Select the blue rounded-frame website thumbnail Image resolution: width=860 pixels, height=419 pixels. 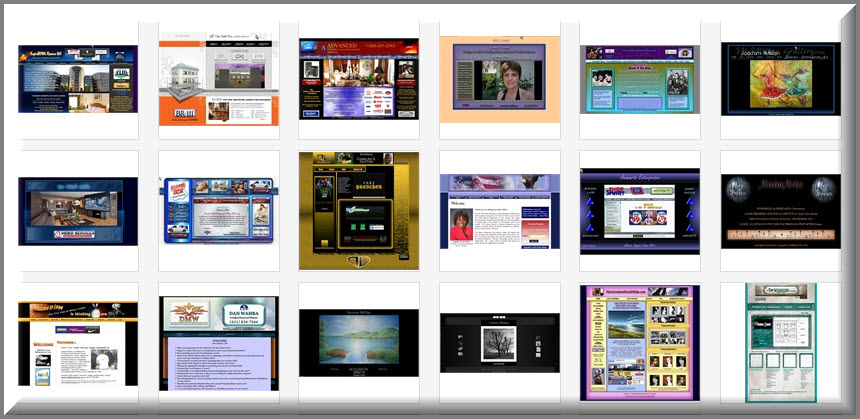click(219, 210)
